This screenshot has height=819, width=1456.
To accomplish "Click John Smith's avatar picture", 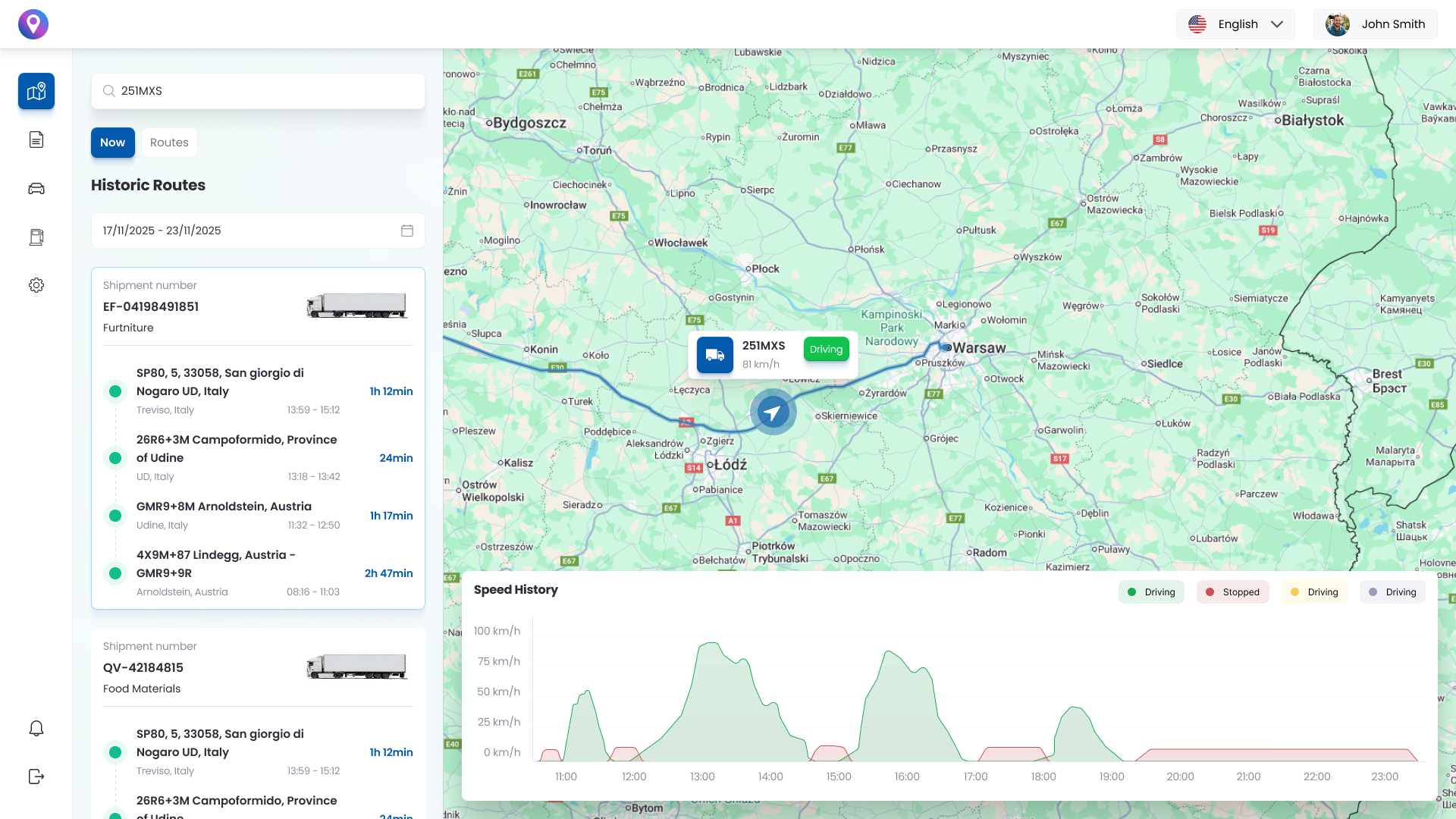I will click(x=1338, y=24).
